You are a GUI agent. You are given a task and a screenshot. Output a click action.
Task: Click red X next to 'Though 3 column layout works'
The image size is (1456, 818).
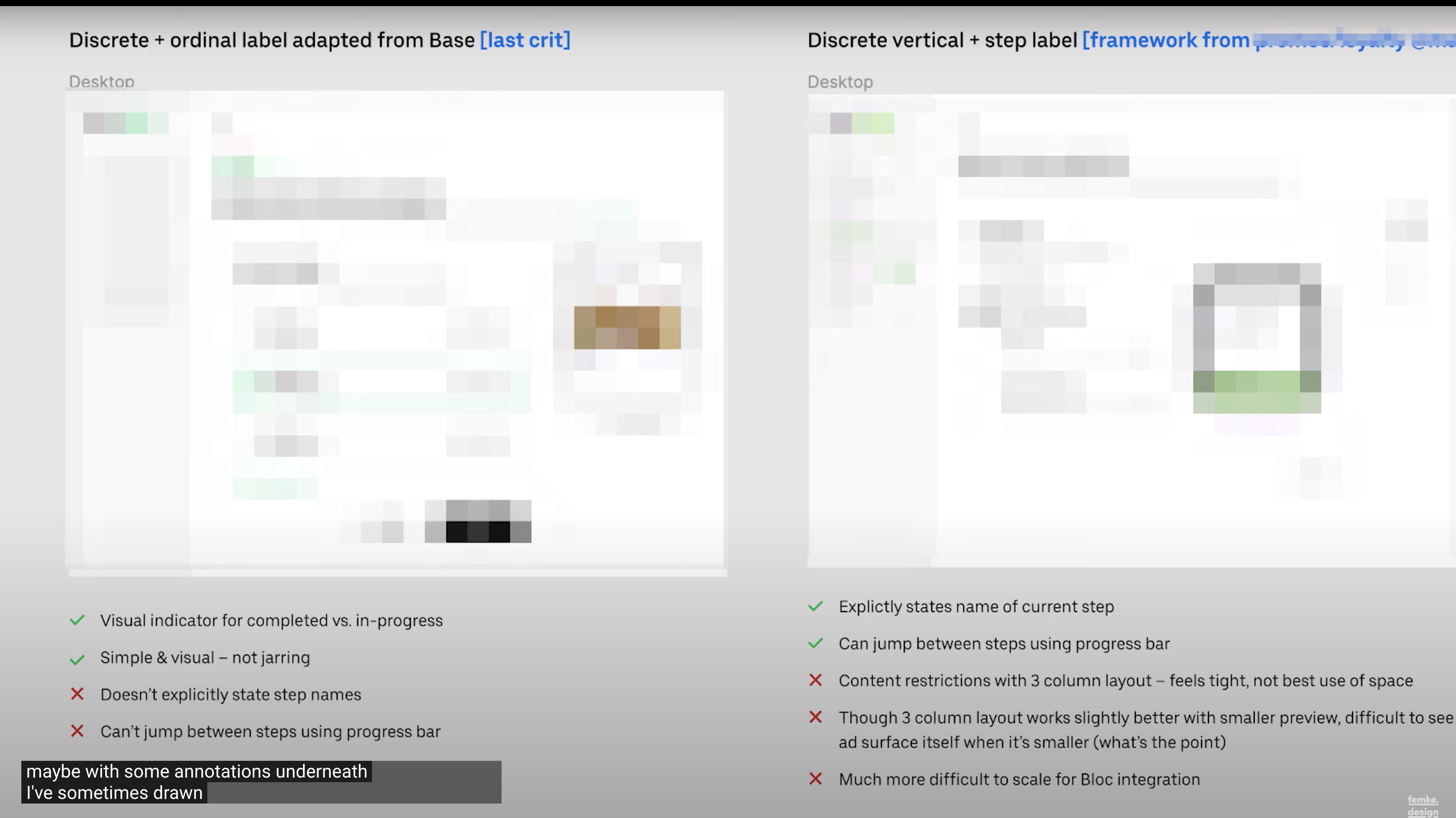(x=815, y=717)
